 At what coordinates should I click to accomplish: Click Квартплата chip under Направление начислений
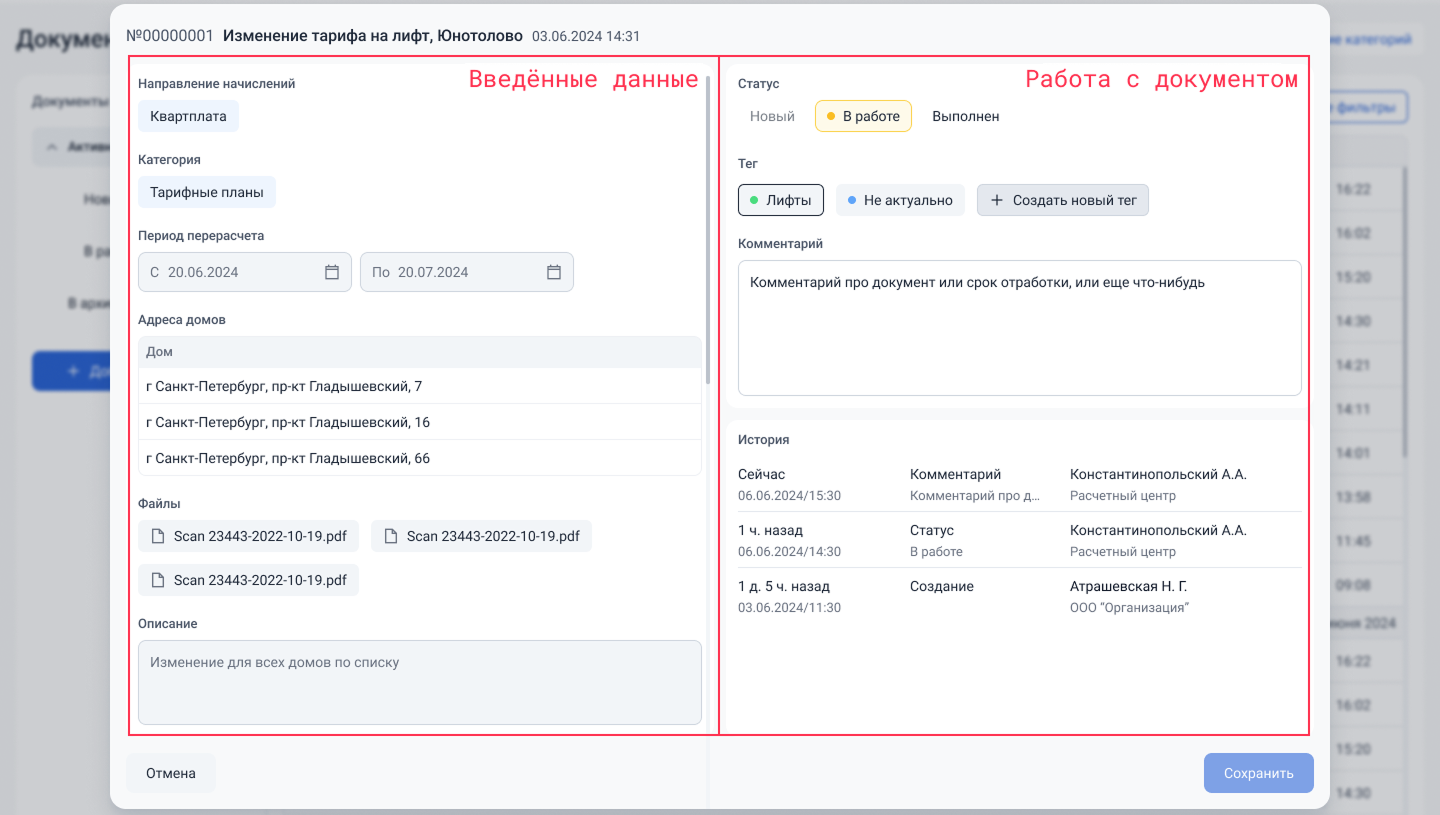pyautogui.click(x=188, y=116)
